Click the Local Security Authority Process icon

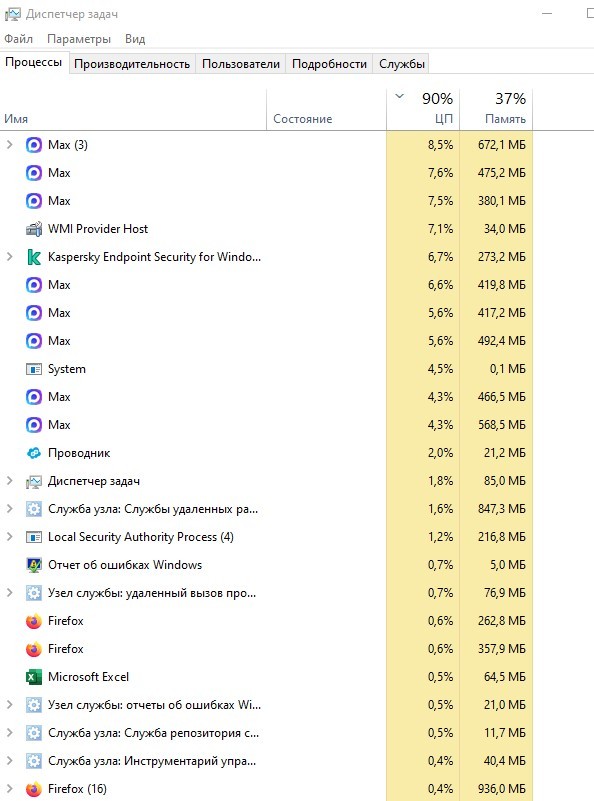(34, 537)
